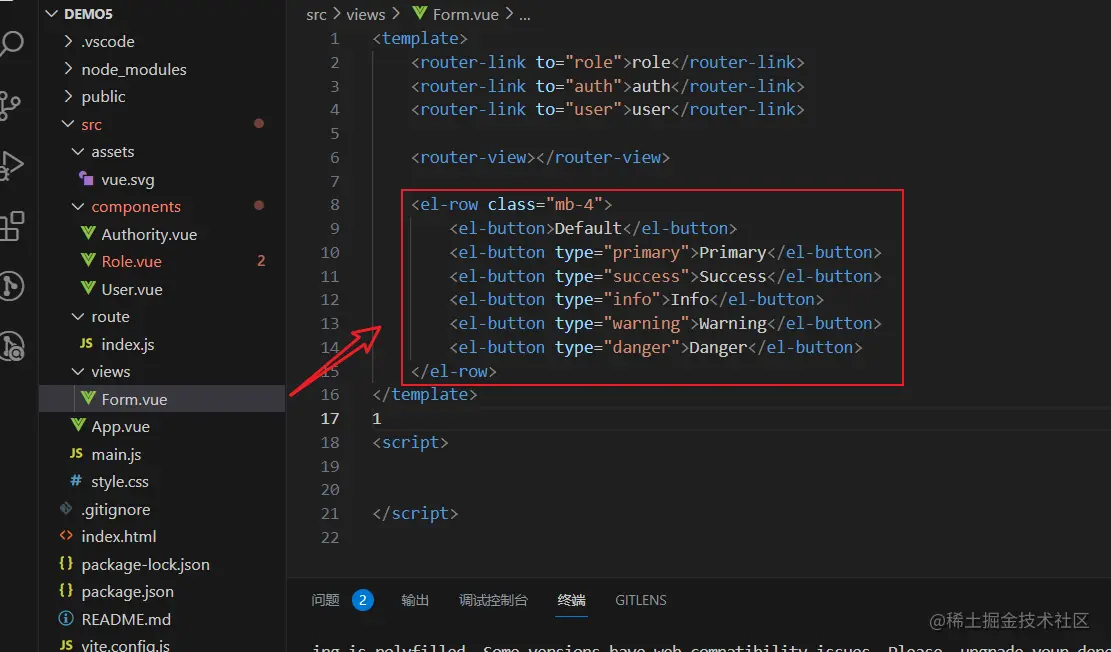1111x652 pixels.
Task: Switch to the 调试控制台 panel tab
Action: (493, 600)
